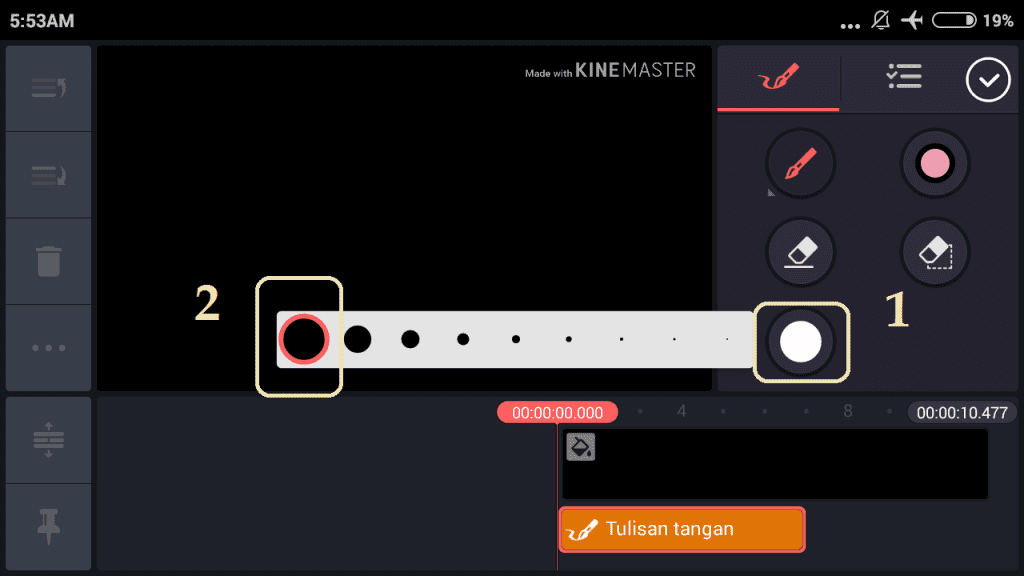The height and width of the screenshot is (576, 1024).
Task: Click the undo icon in left sidebar
Action: pyautogui.click(x=48, y=88)
